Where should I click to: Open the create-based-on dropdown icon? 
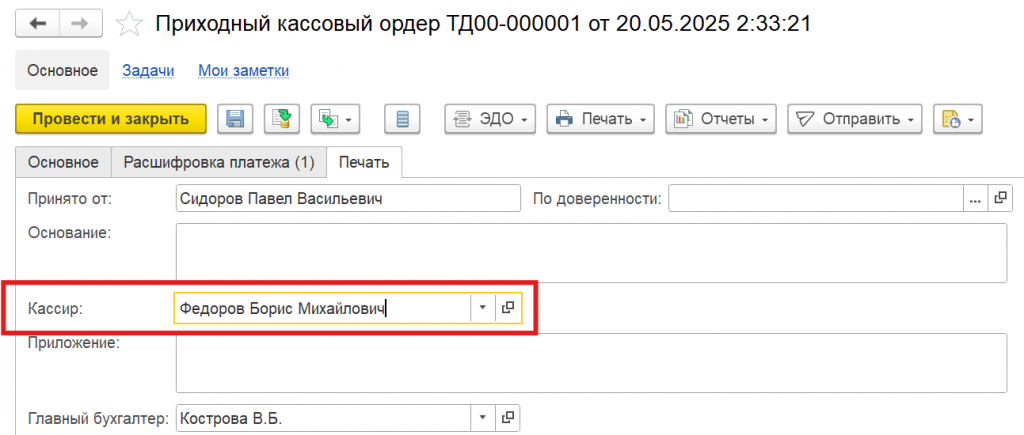click(335, 119)
